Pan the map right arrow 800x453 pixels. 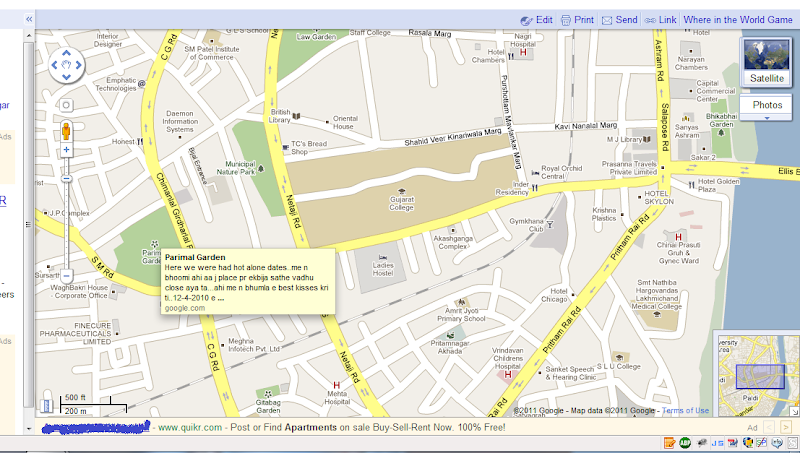click(79, 65)
